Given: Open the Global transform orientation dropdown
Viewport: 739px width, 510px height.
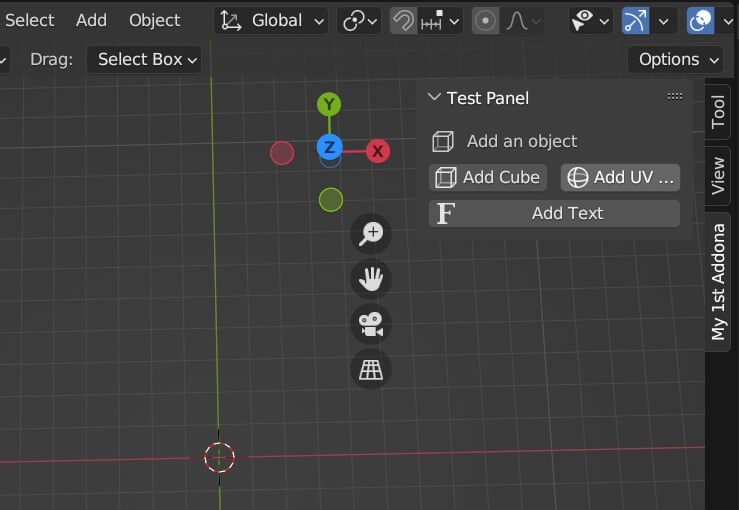Looking at the screenshot, I should point(272,20).
